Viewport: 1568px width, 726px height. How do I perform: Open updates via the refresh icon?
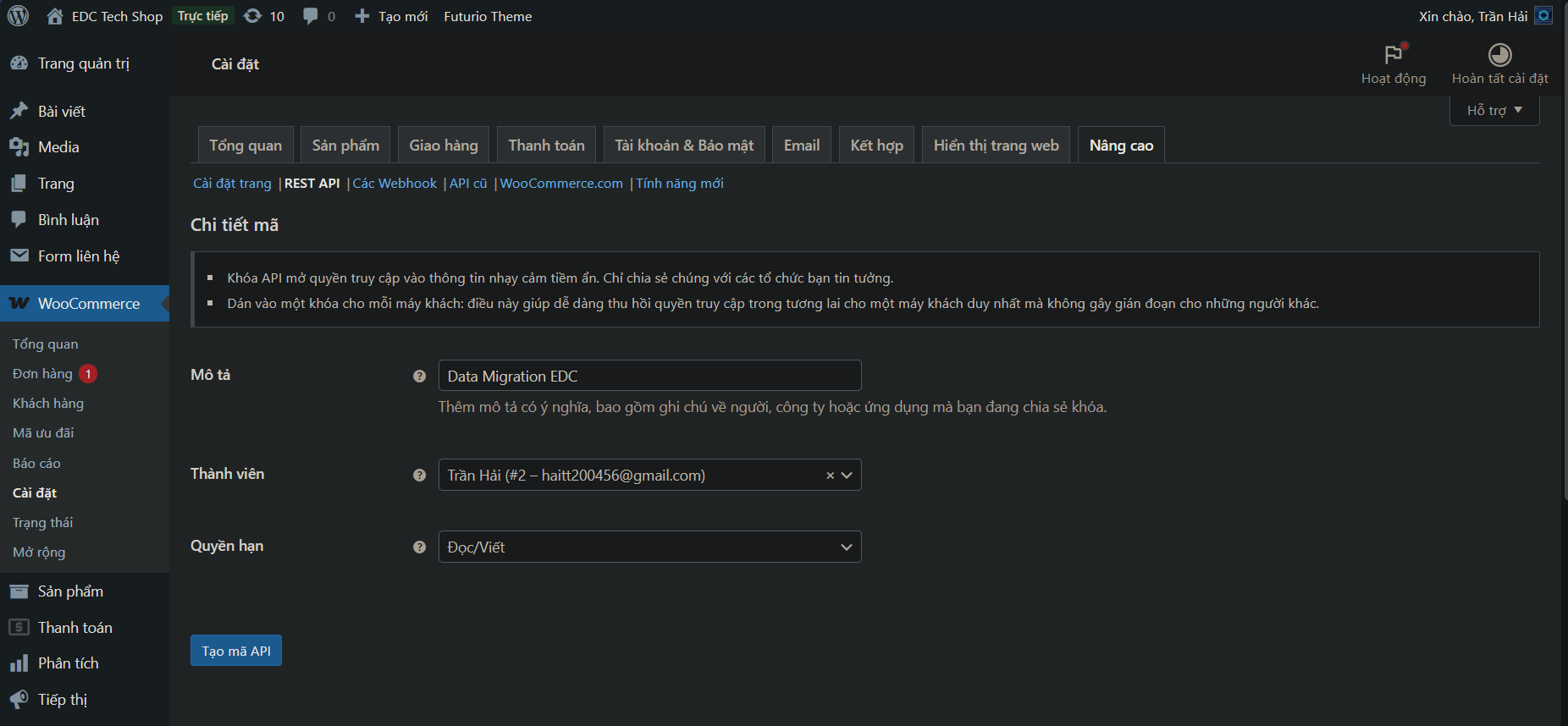[252, 16]
